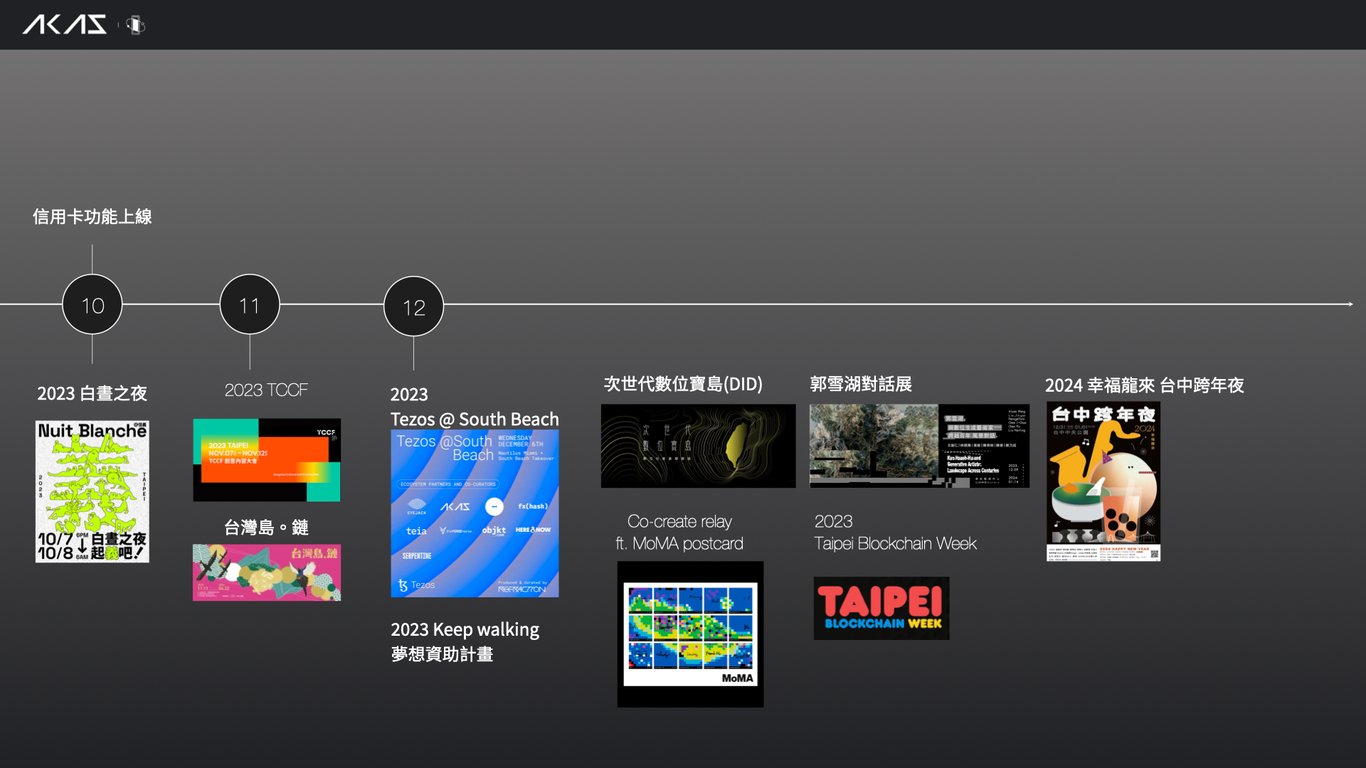Click the objkt logo in the Tezos poster
Viewport: 1366px width, 768px height.
494,530
